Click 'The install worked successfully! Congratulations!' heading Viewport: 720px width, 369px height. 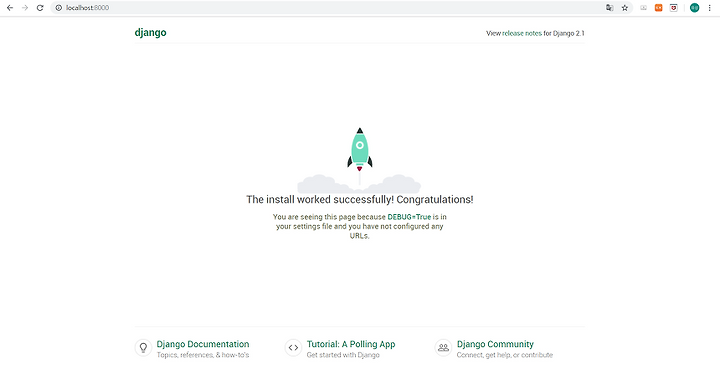pos(360,199)
